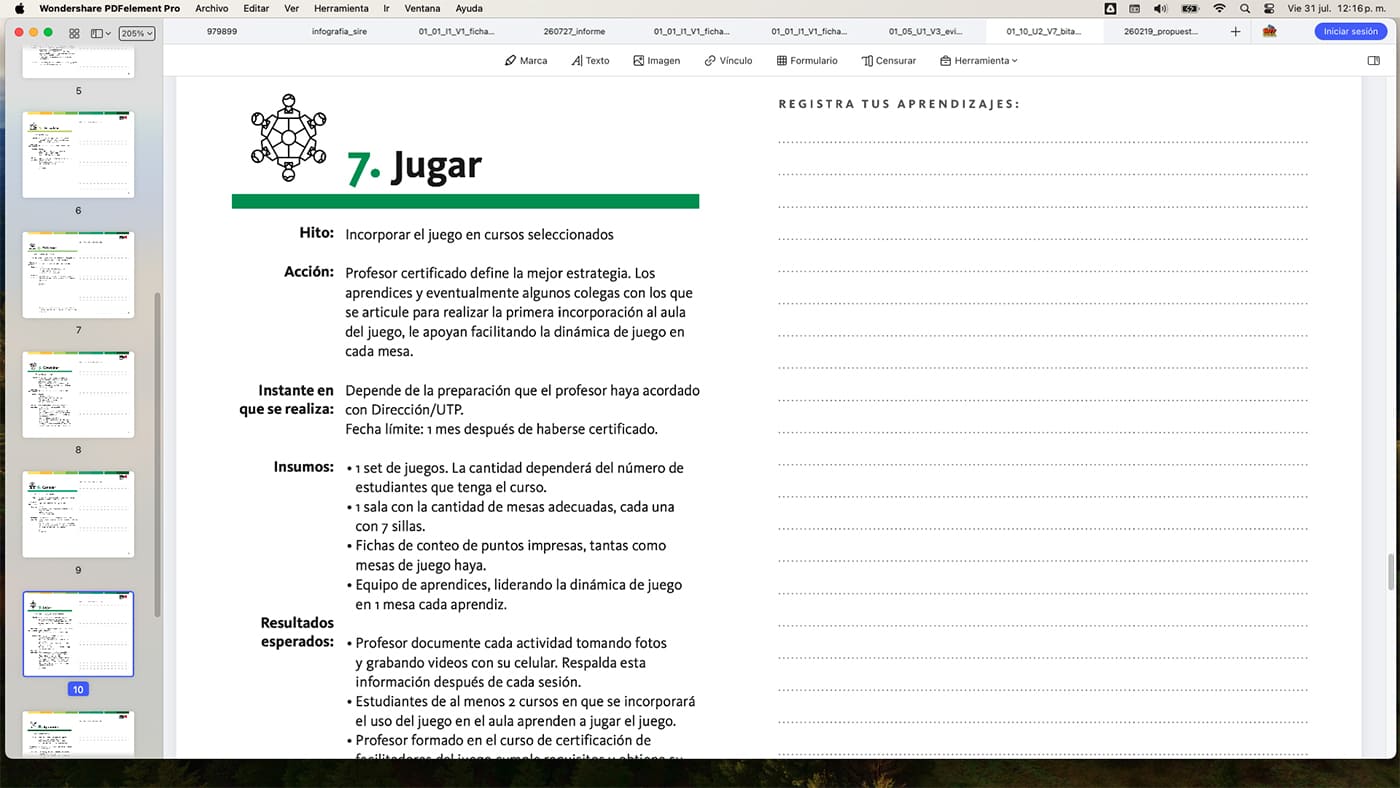The height and width of the screenshot is (788, 1400).
Task: Click the 'Acción:' label
Action: [309, 272]
